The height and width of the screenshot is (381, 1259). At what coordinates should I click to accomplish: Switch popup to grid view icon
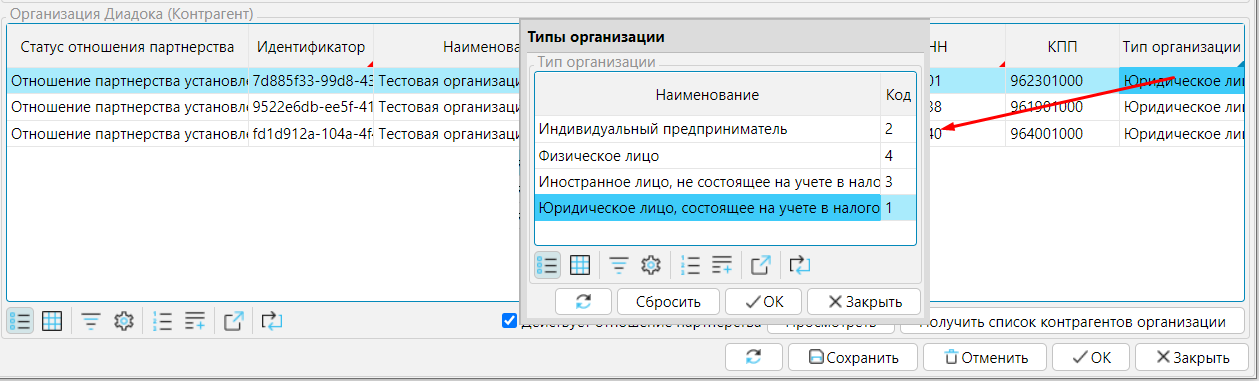[579, 265]
